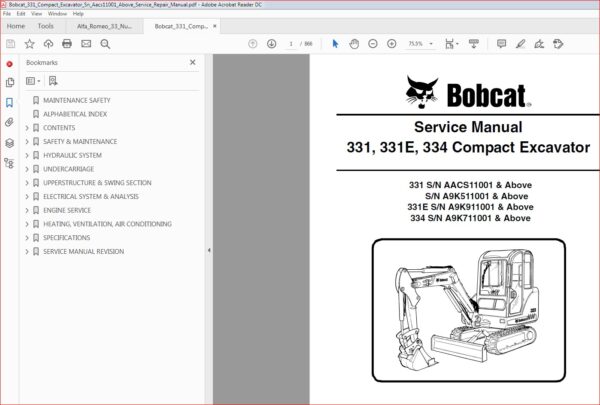The width and height of the screenshot is (600, 405).
Task: Zoom in with plus icon
Action: [x=391, y=44]
